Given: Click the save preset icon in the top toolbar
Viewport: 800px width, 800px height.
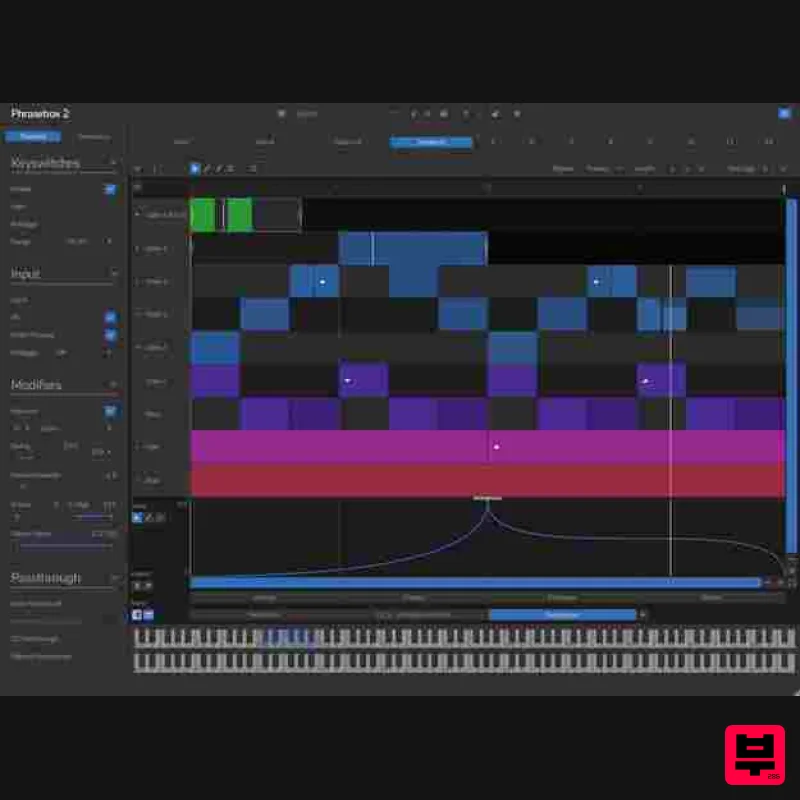Looking at the screenshot, I should pos(445,114).
